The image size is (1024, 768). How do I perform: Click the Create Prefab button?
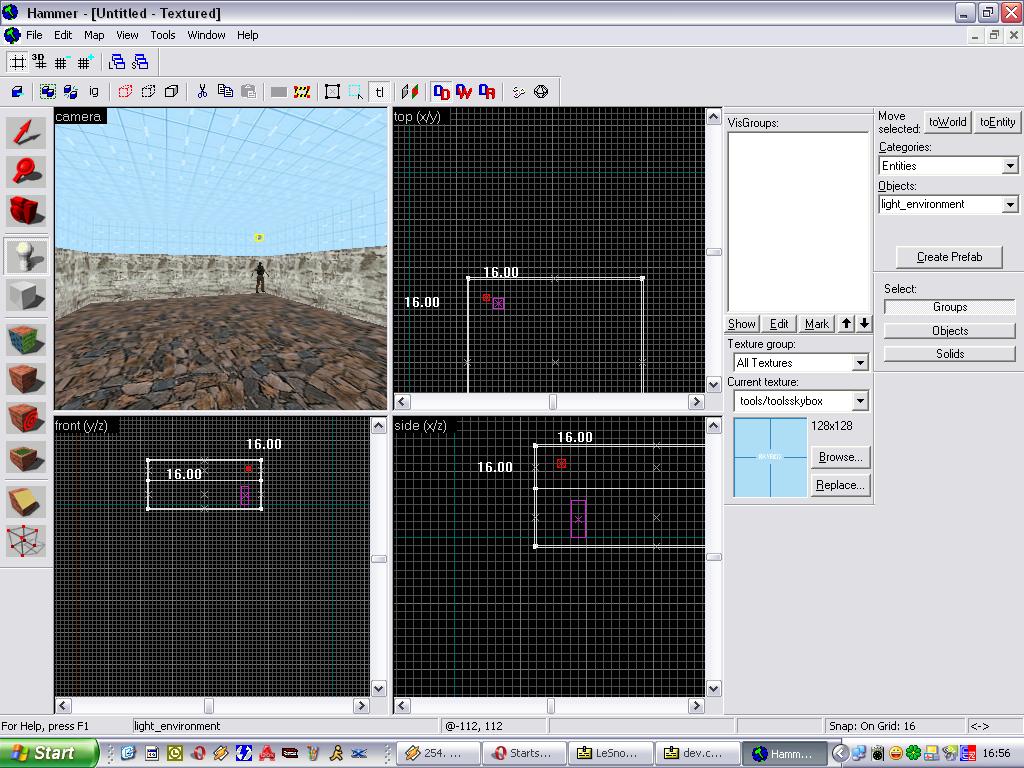pyautogui.click(x=949, y=257)
